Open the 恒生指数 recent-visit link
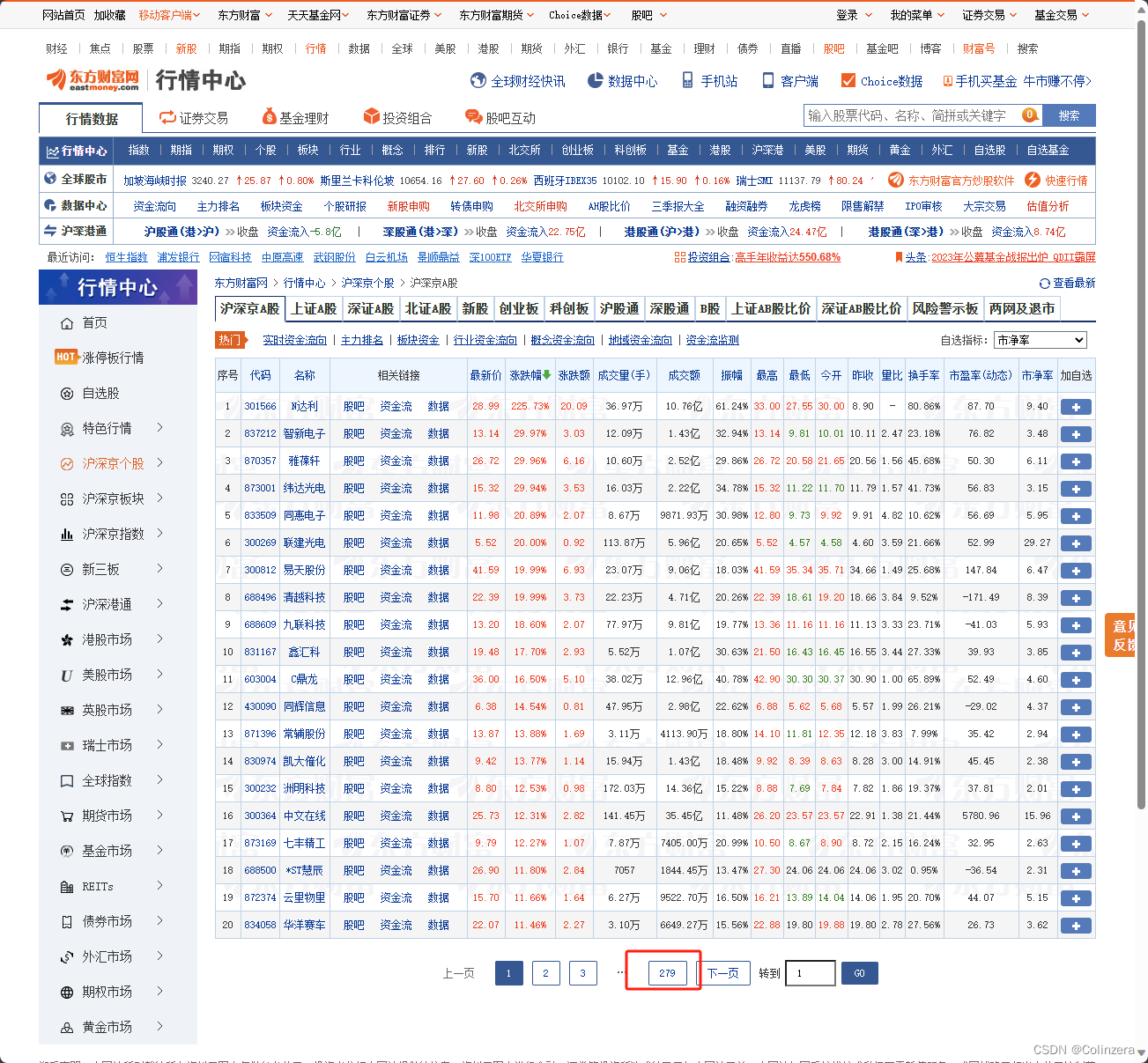 coord(126,257)
